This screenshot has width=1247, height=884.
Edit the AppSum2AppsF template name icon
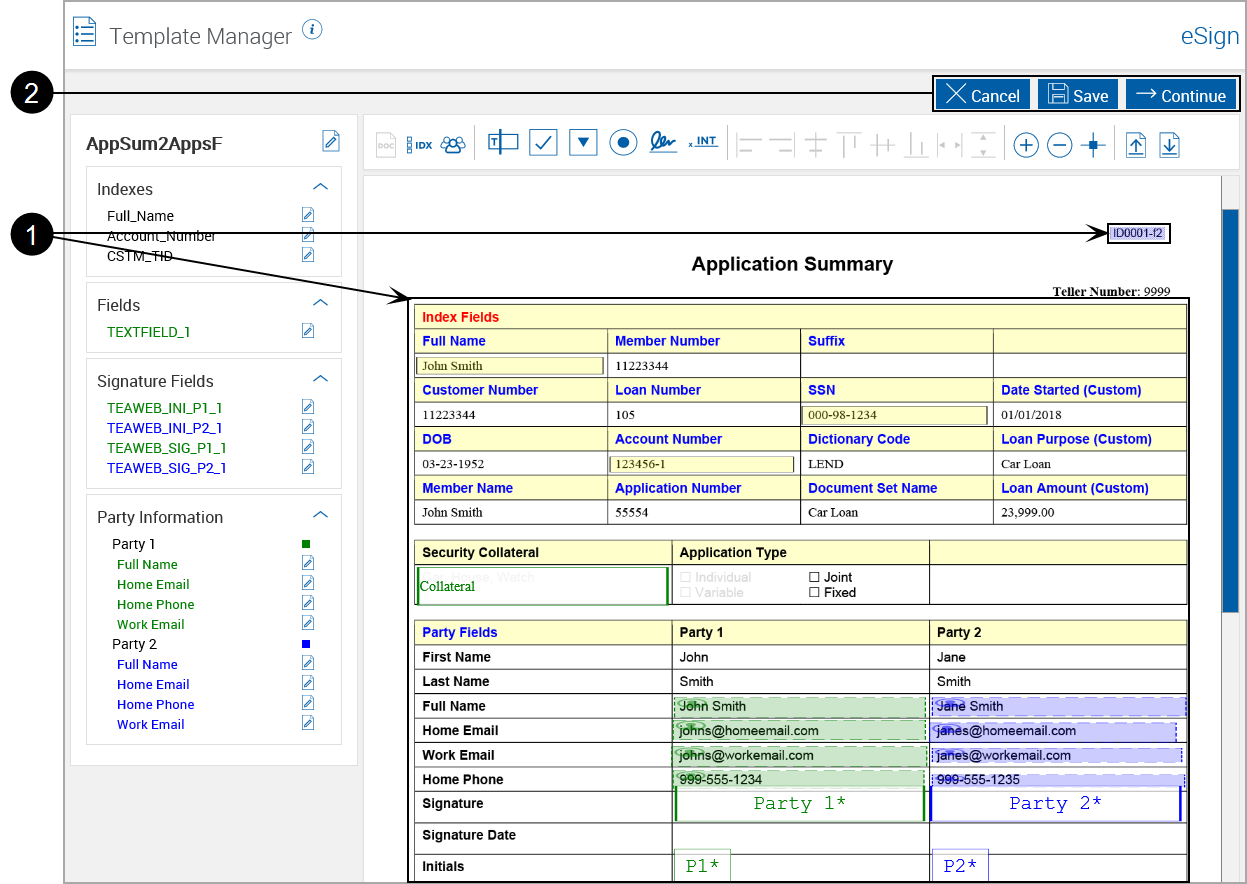331,141
